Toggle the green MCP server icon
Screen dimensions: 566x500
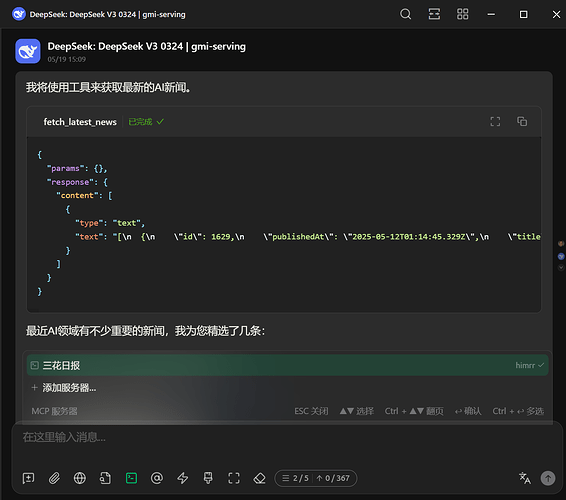coord(131,478)
